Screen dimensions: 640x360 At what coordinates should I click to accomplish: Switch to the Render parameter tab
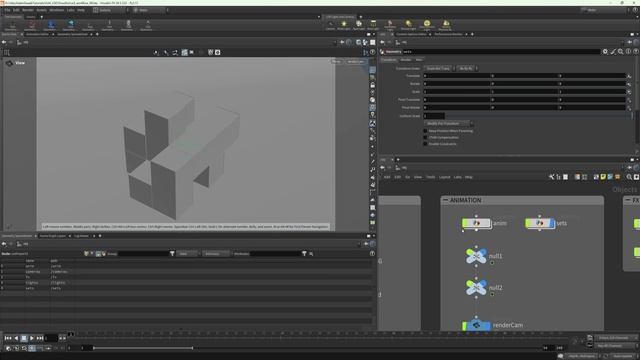point(406,60)
